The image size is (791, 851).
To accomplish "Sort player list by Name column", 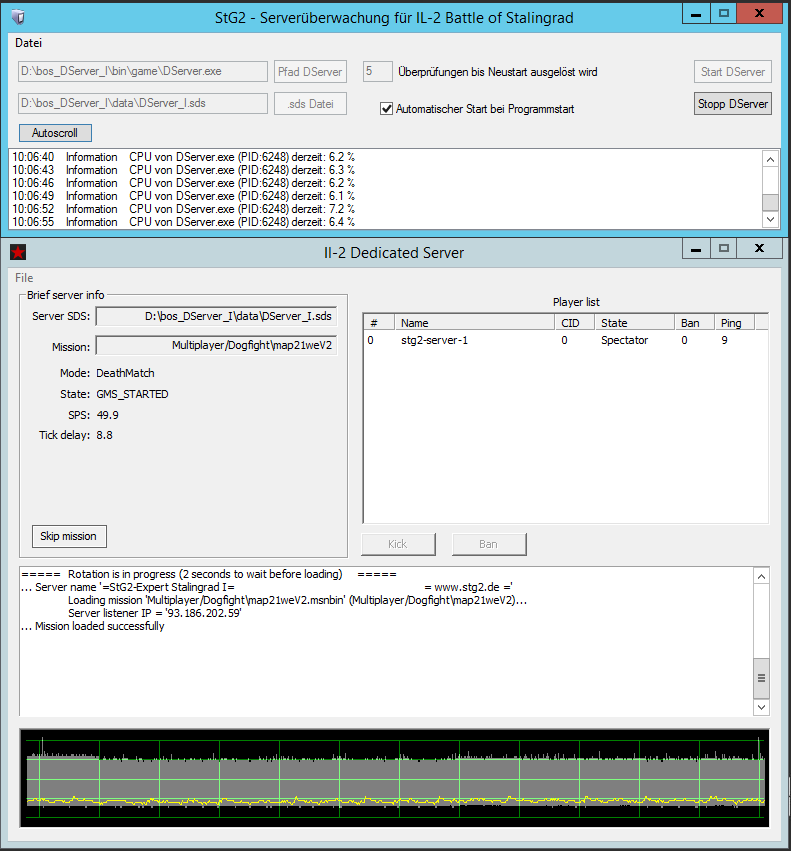I will pos(475,322).
